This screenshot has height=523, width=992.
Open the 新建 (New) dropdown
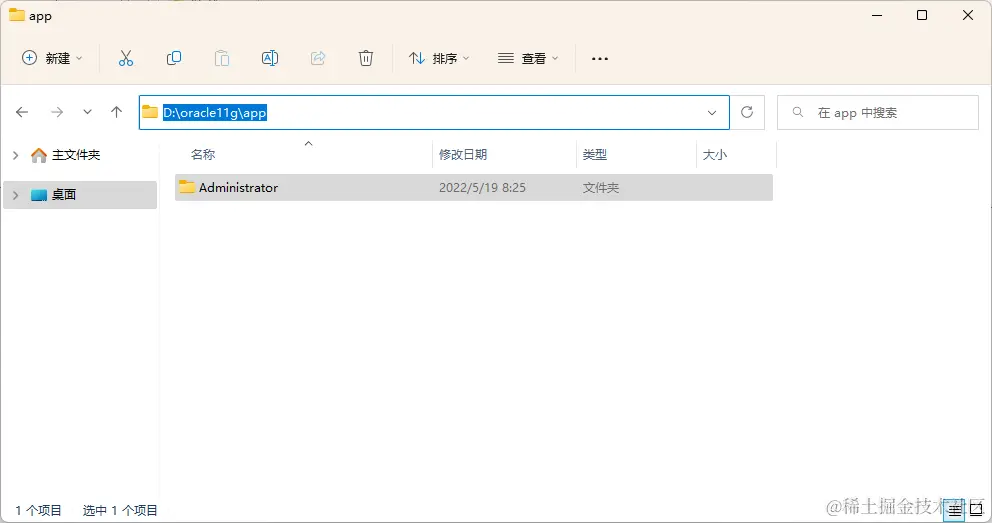[52, 58]
